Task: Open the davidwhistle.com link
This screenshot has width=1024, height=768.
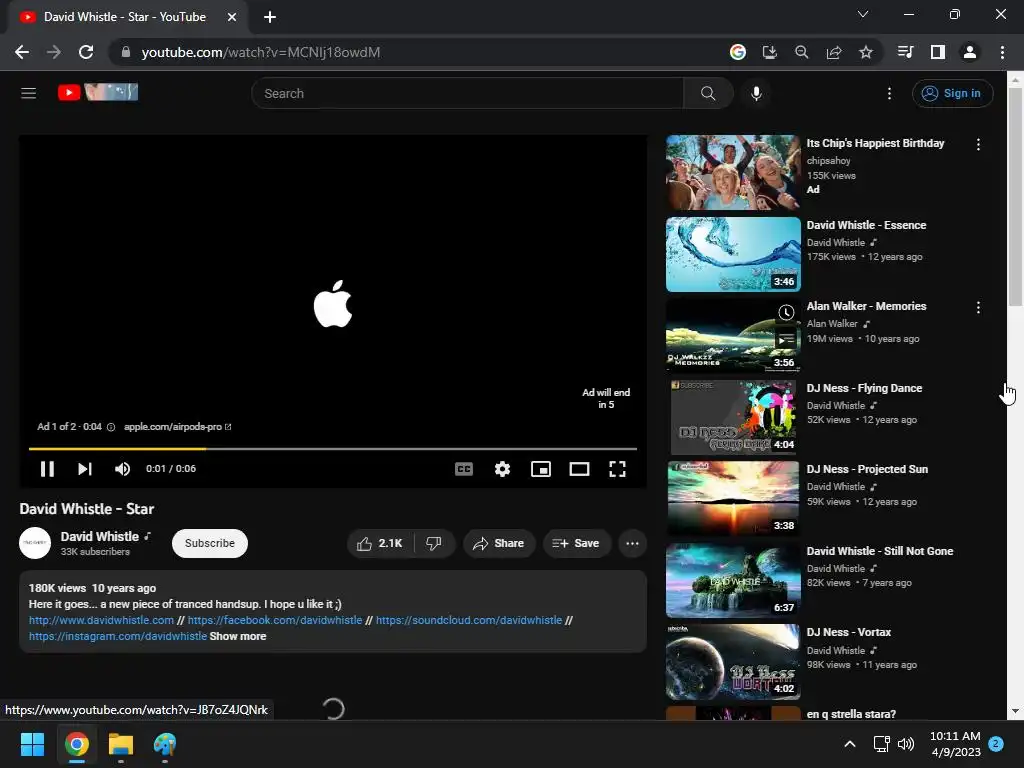Action: click(x=101, y=620)
